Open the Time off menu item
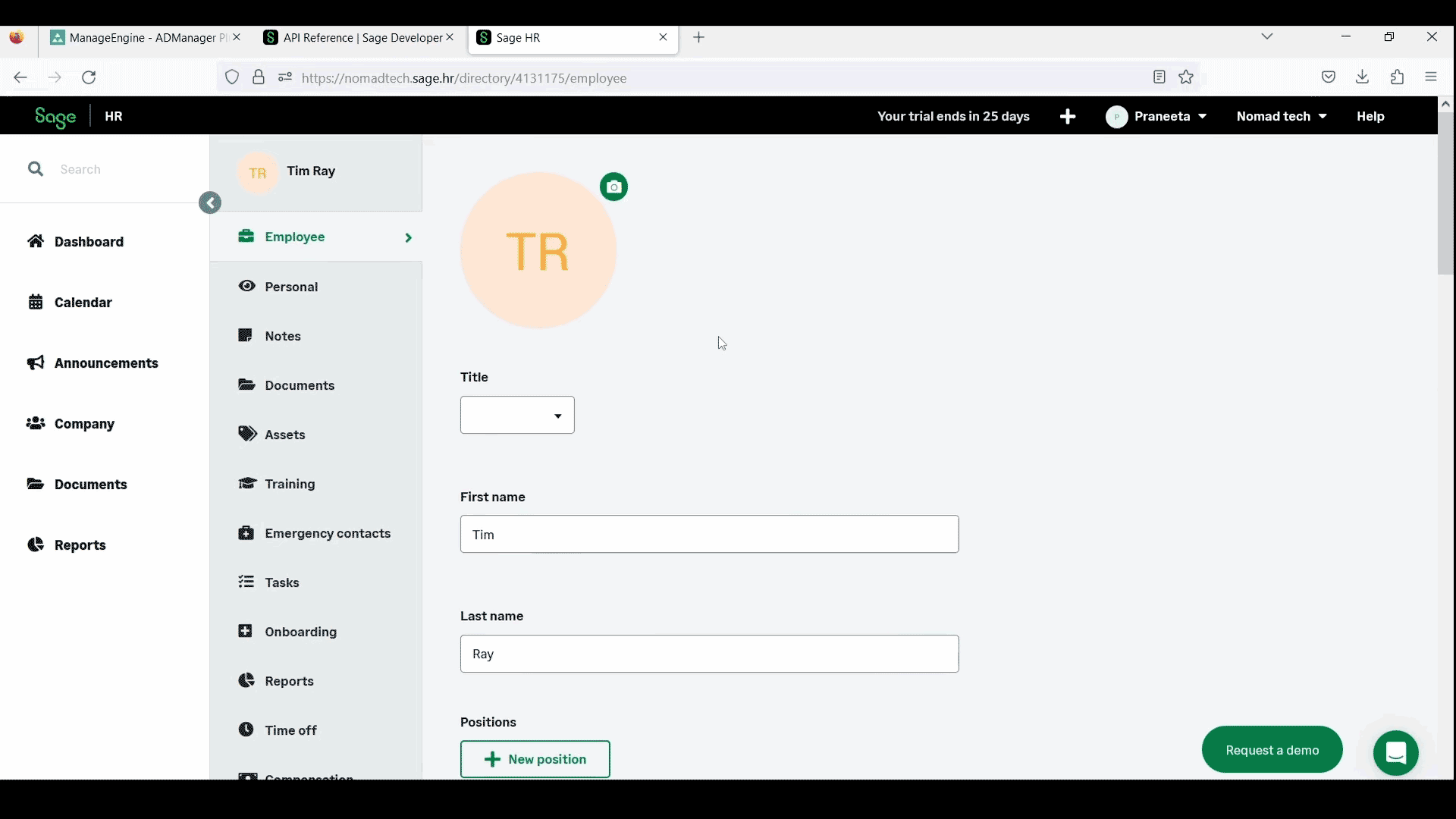 point(290,731)
